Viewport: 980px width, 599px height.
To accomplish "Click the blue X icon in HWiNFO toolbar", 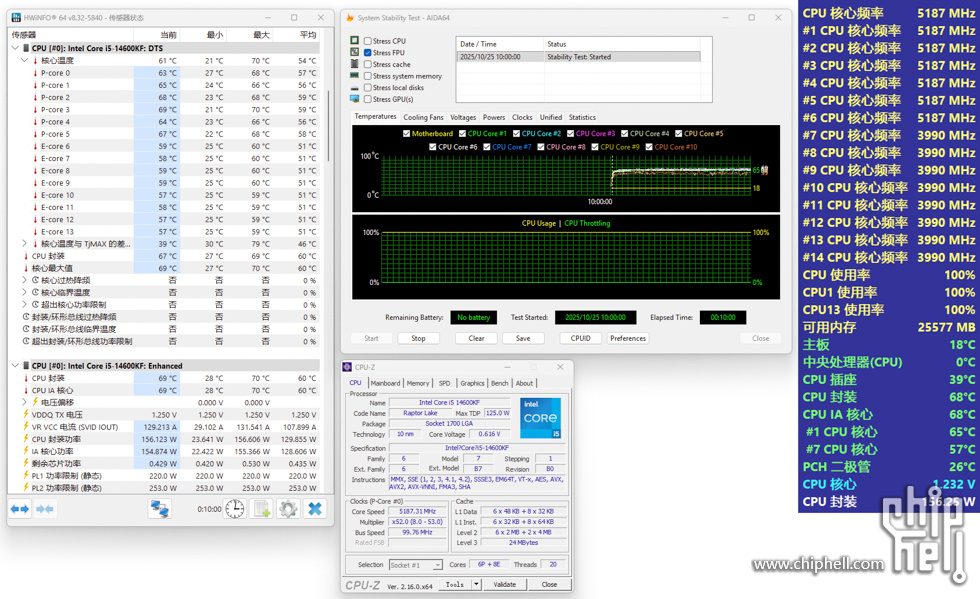I will pos(314,509).
